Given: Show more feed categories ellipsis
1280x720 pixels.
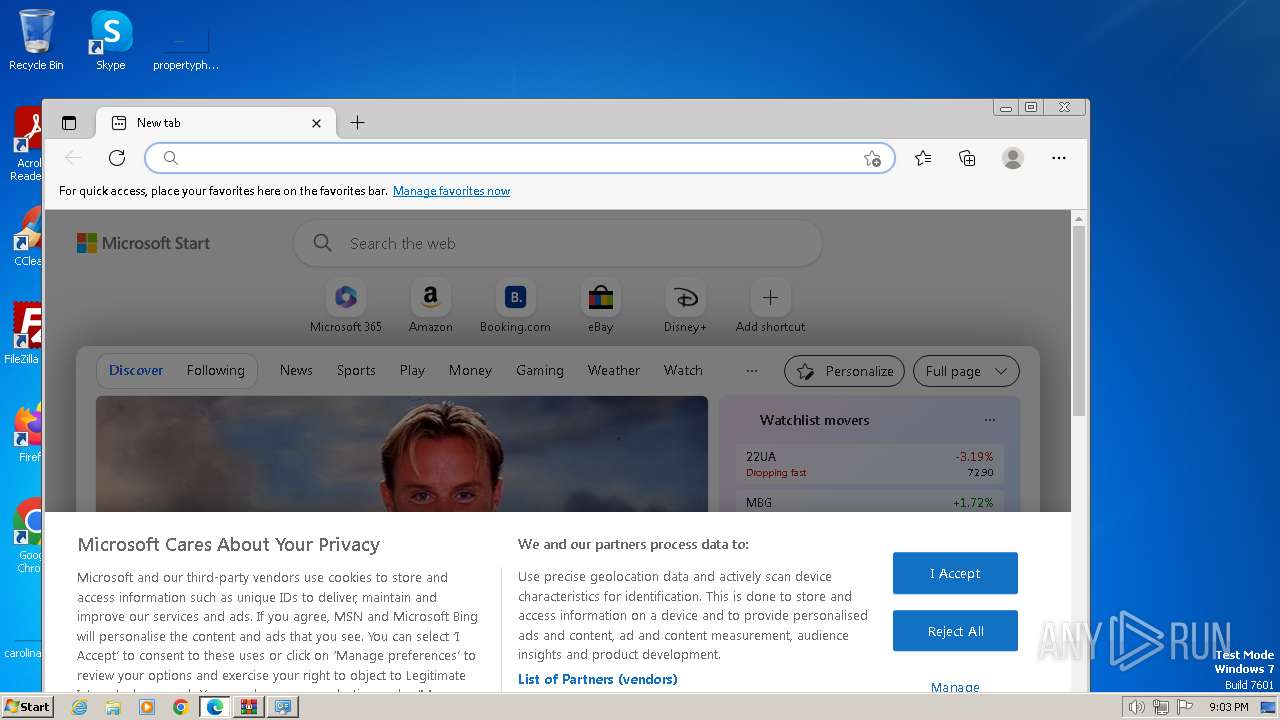Looking at the screenshot, I should (x=752, y=370).
